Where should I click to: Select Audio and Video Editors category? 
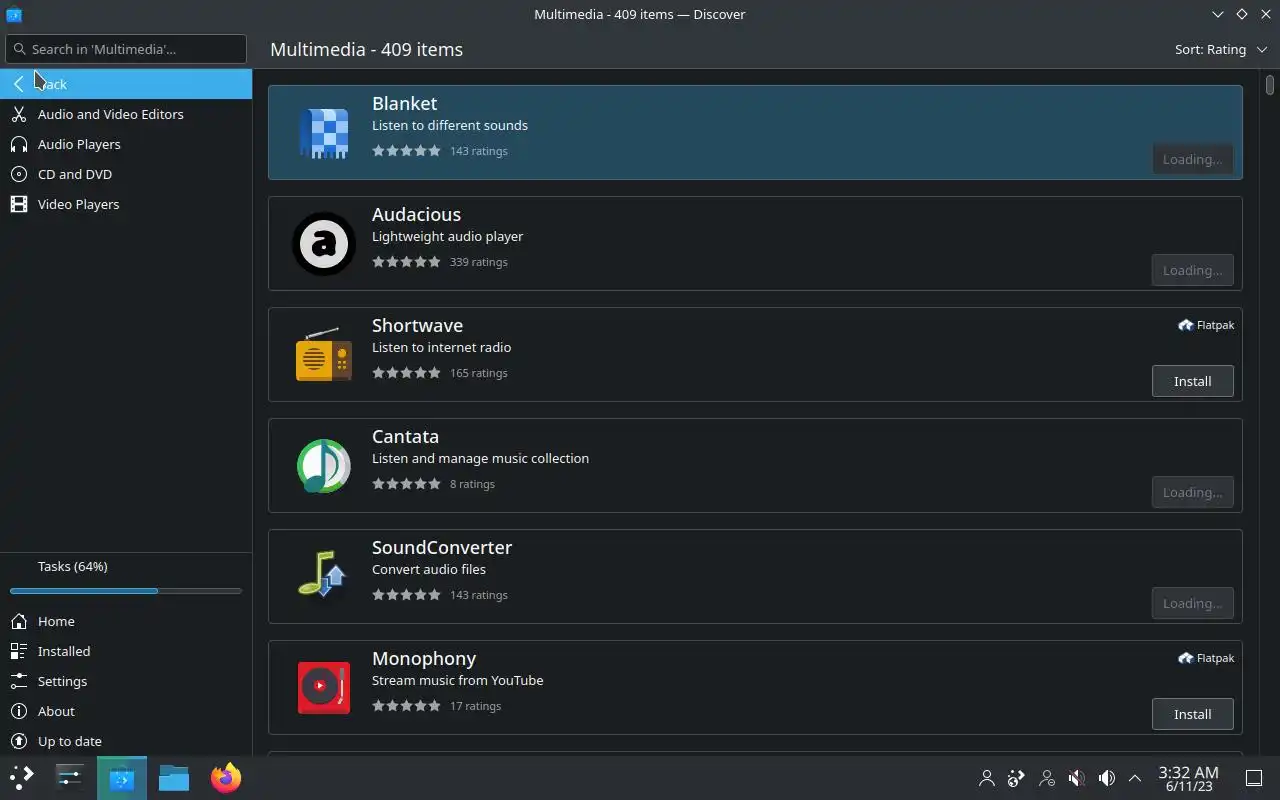point(126,114)
